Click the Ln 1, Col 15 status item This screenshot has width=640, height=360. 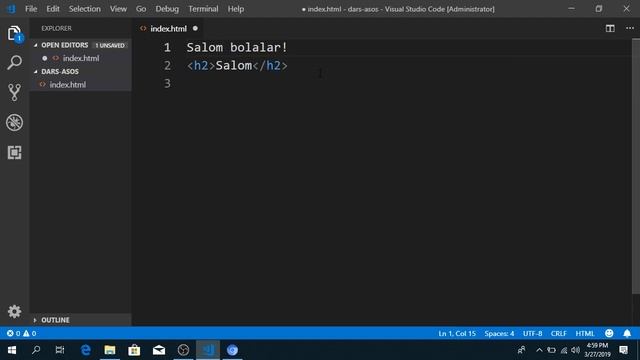pyautogui.click(x=457, y=333)
